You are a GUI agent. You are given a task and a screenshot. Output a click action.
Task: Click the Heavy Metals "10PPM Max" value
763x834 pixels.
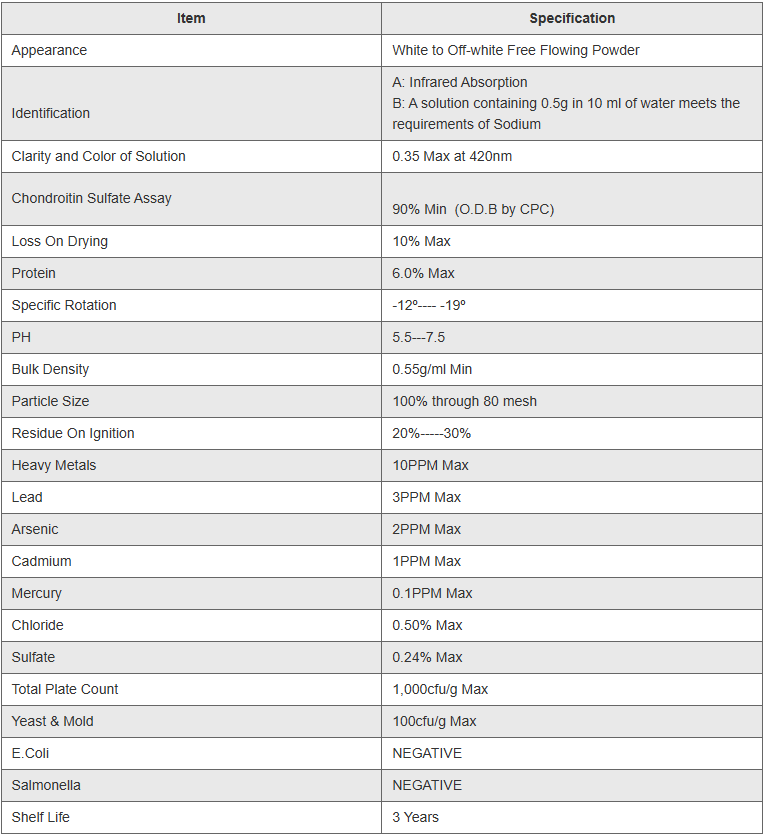click(x=430, y=465)
